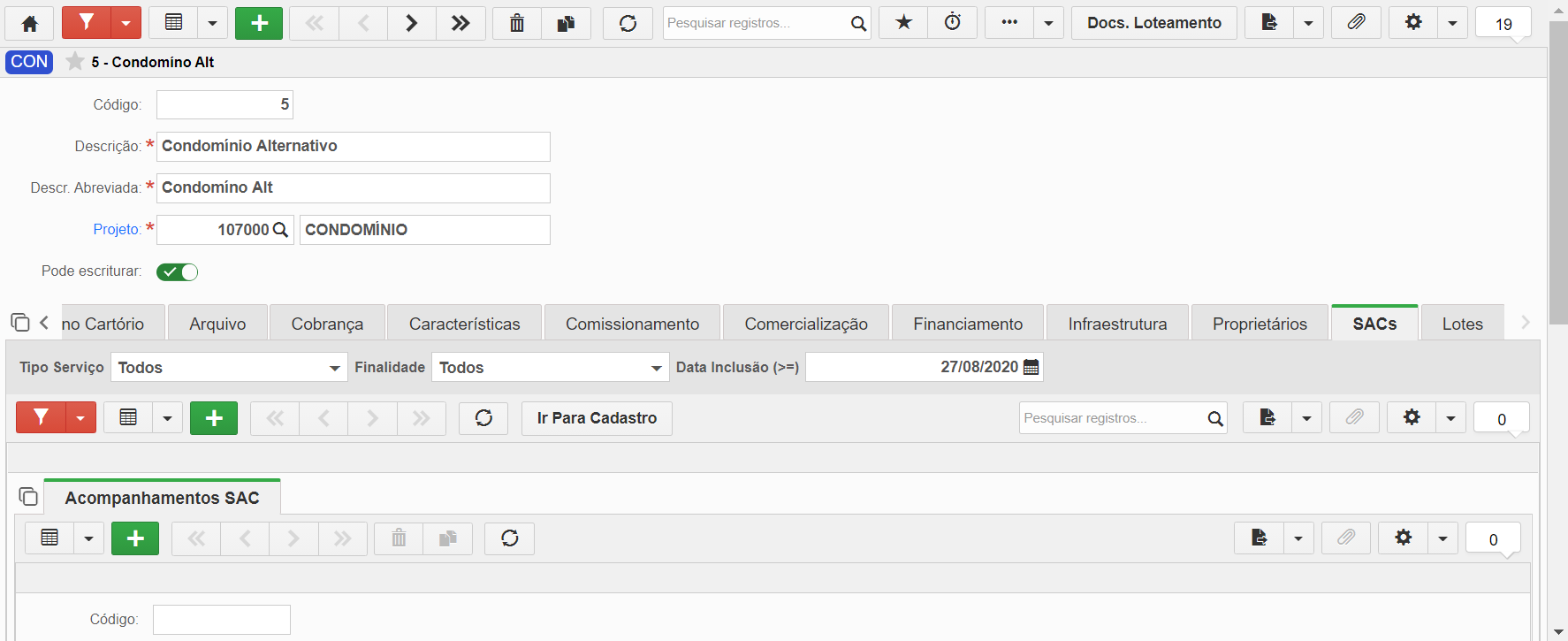The width and height of the screenshot is (1568, 641).
Task: Open the stopwatch timer icon
Action: point(953,23)
